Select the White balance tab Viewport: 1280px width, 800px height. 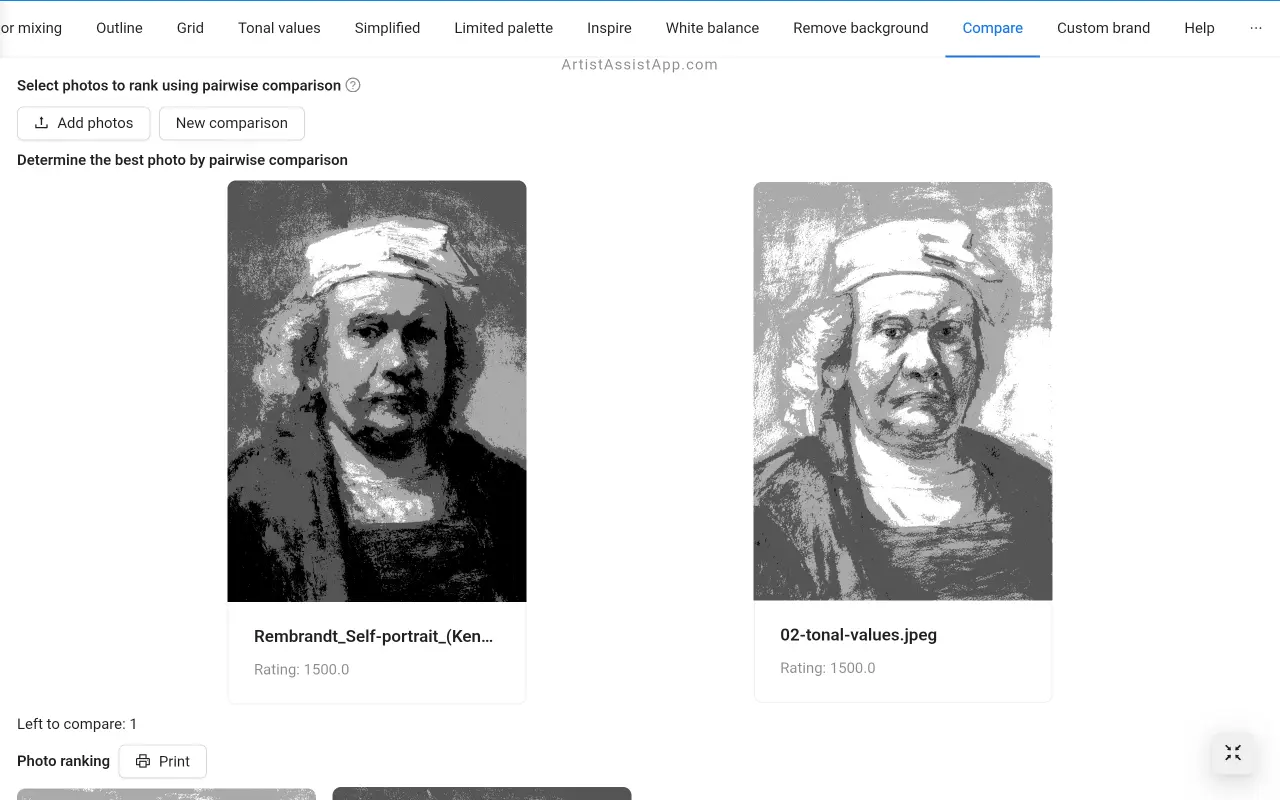(712, 28)
